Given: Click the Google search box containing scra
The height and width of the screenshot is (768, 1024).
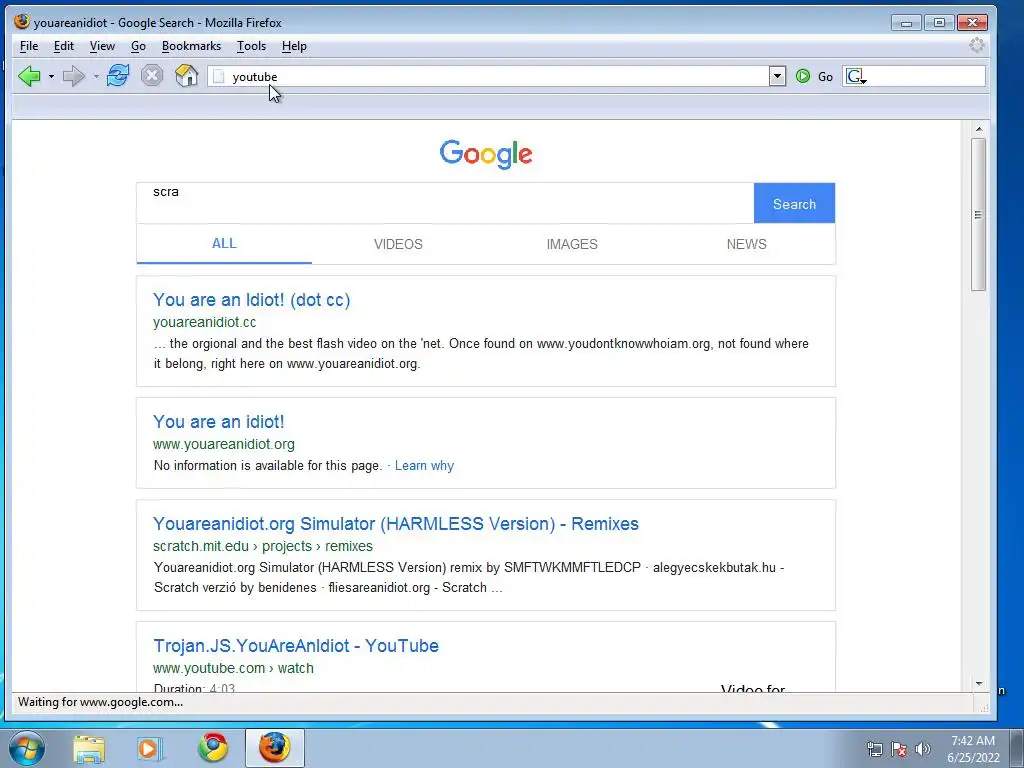Looking at the screenshot, I should click(445, 203).
